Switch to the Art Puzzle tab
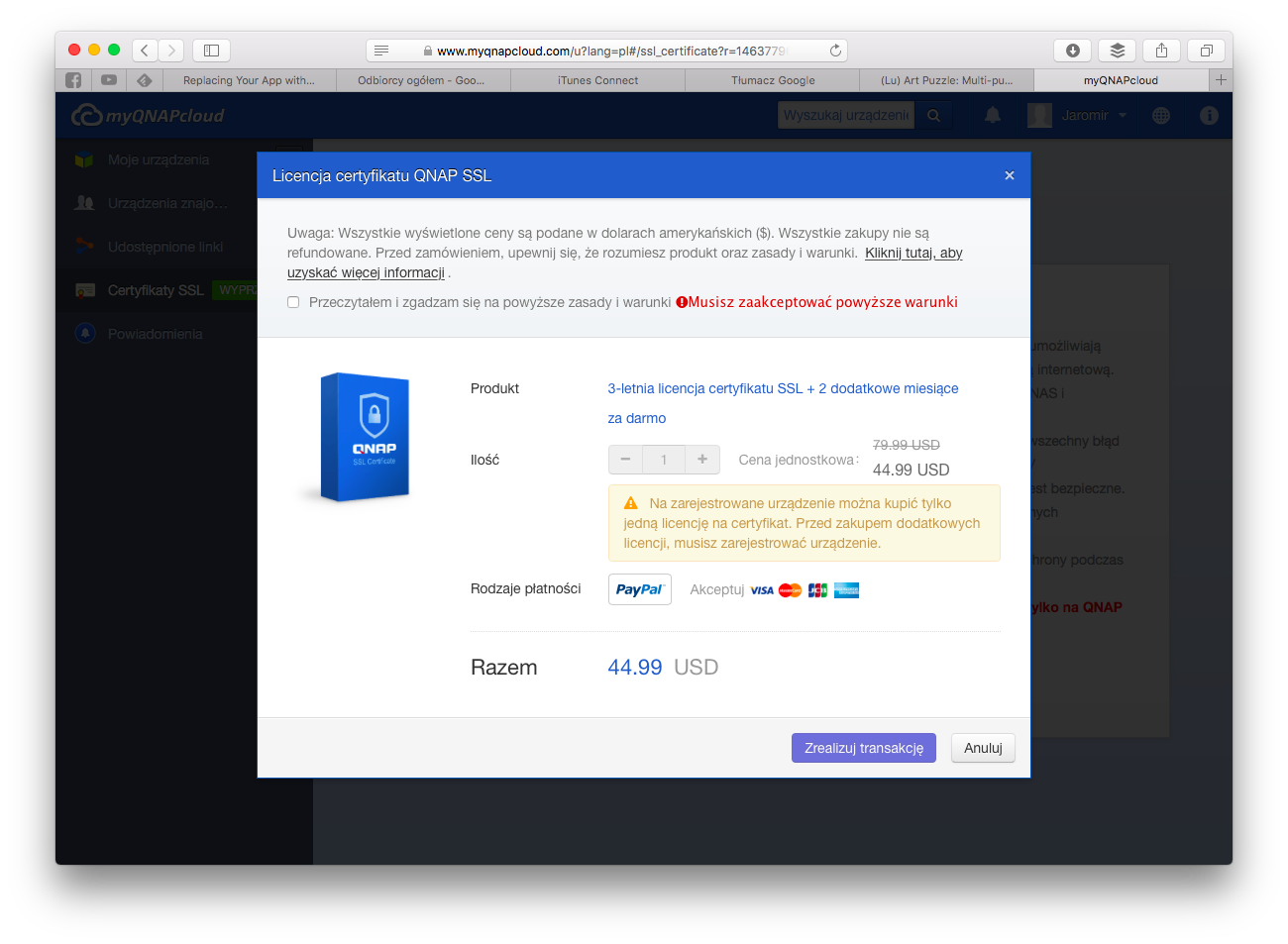This screenshot has width=1288, height=944. point(947,80)
